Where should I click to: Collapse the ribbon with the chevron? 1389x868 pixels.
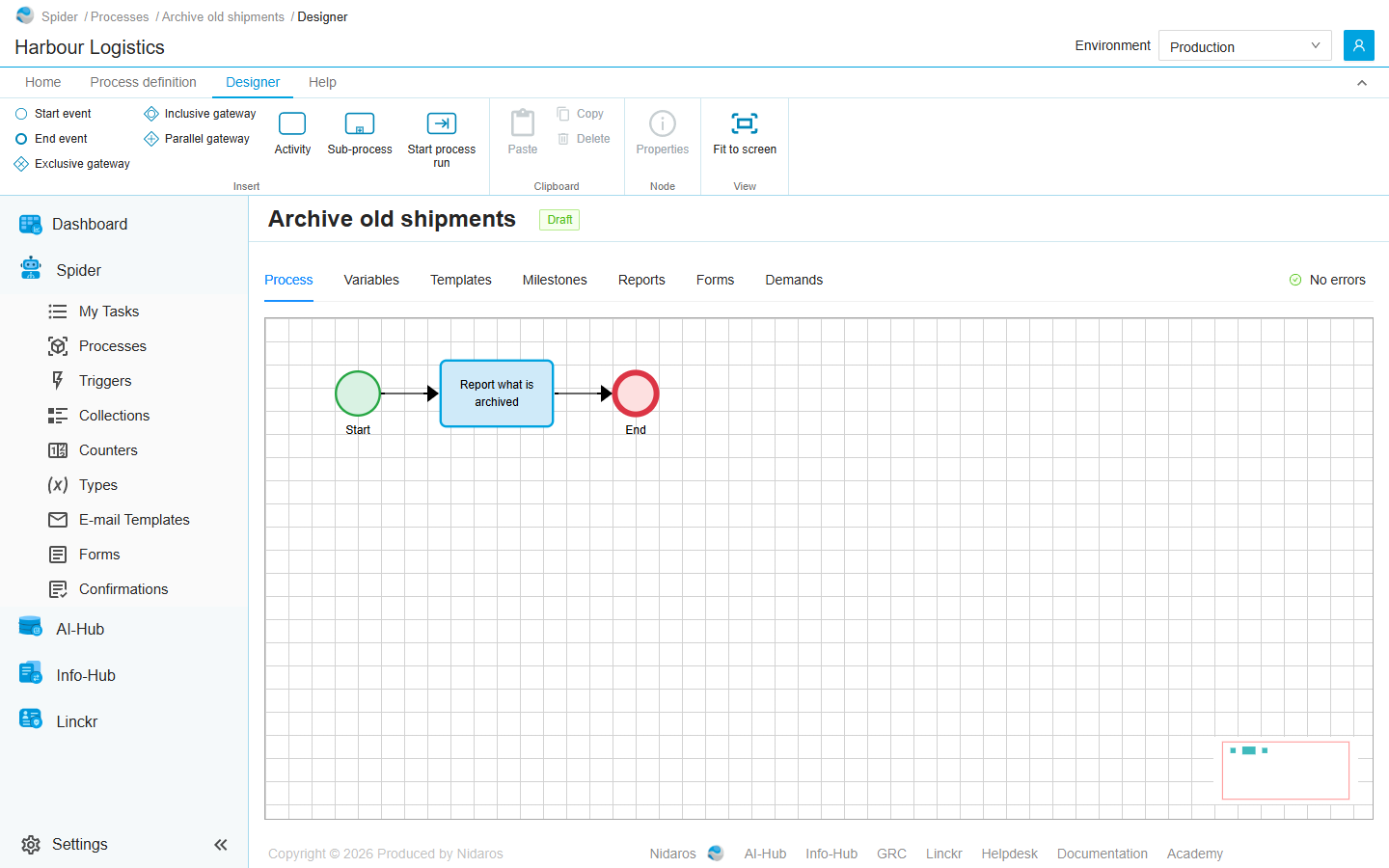click(x=1362, y=83)
